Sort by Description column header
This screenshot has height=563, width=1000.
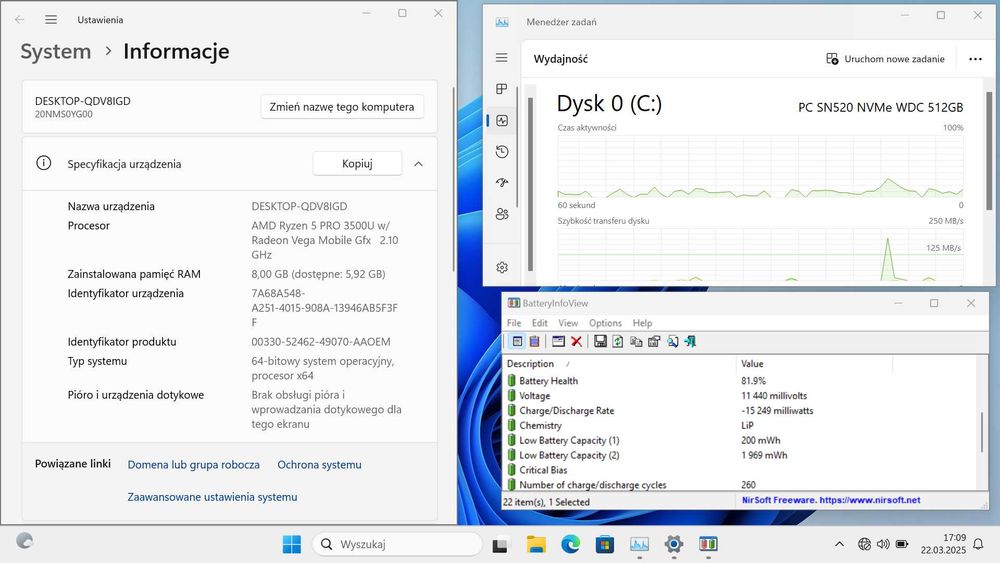pyautogui.click(x=619, y=363)
